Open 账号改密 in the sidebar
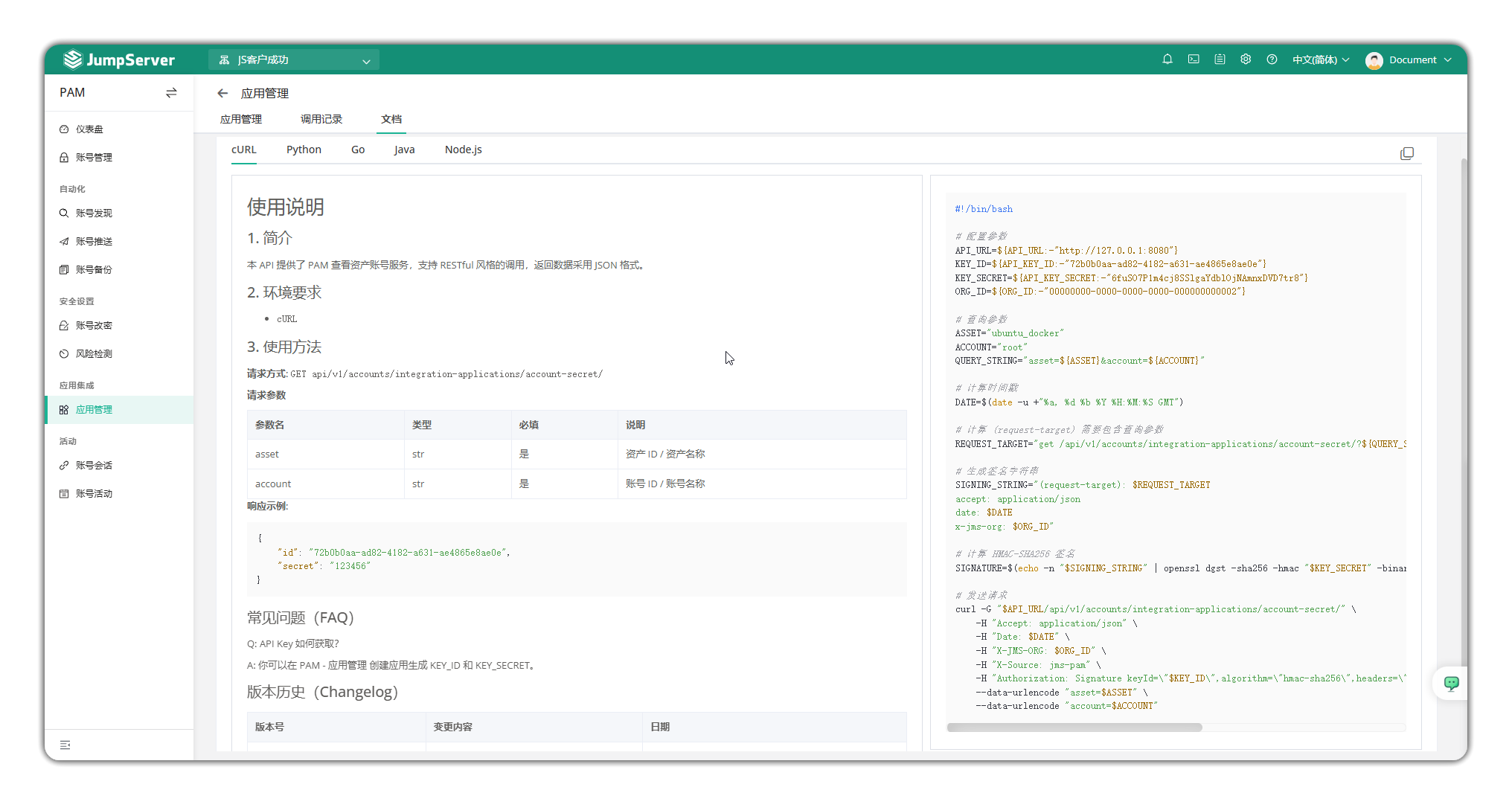Screen dimensions: 1512x790 (x=119, y=326)
